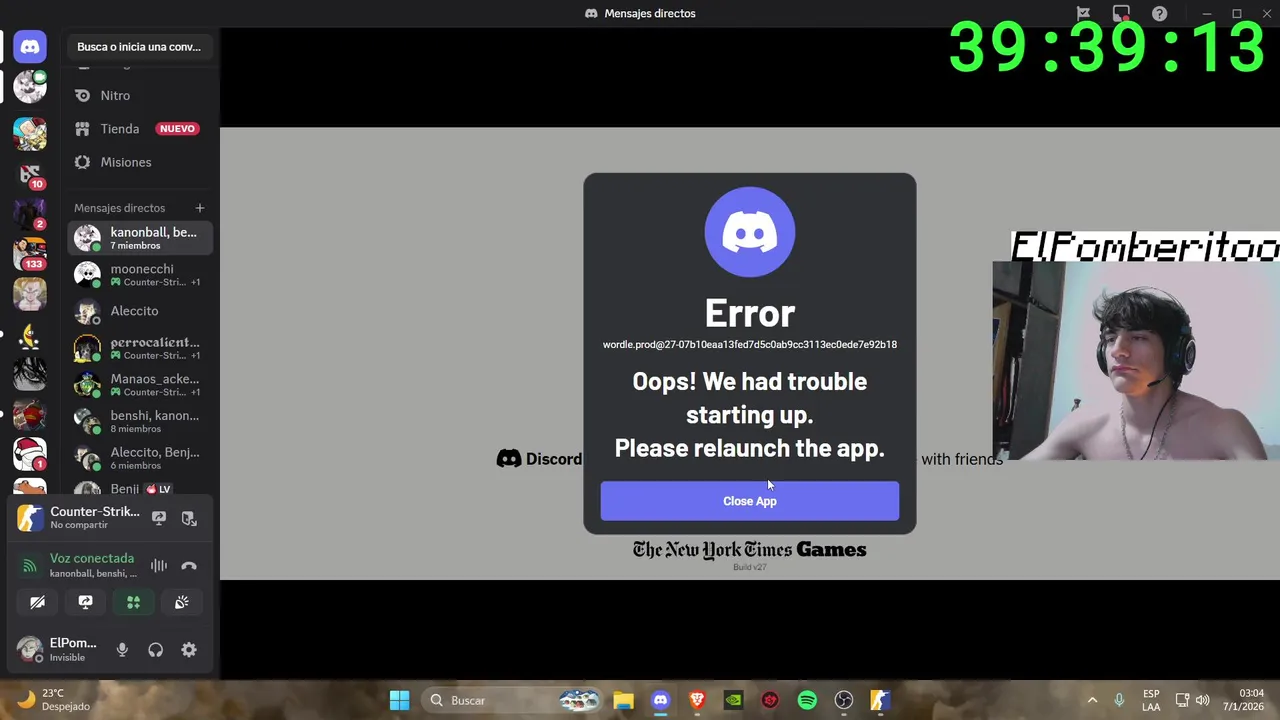Image resolution: width=1280 pixels, height=720 pixels.
Task: Create new direct message with plus icon
Action: tap(200, 208)
